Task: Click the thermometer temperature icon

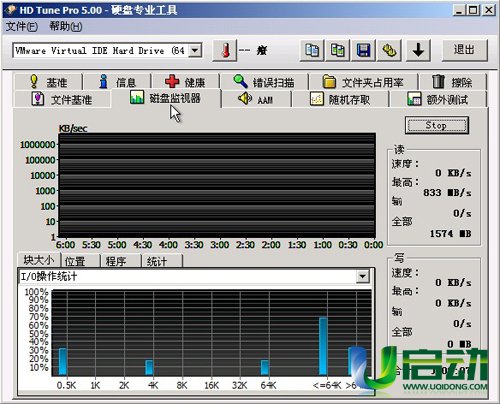Action: (225, 50)
